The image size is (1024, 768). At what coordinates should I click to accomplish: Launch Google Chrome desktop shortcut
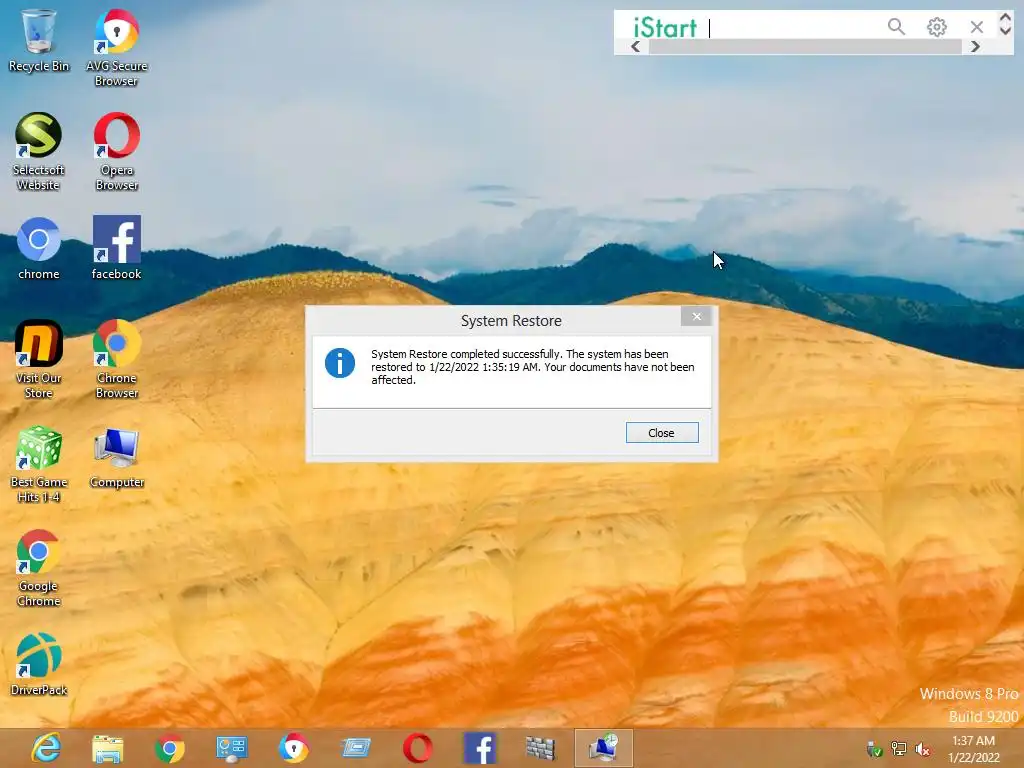pos(39,567)
